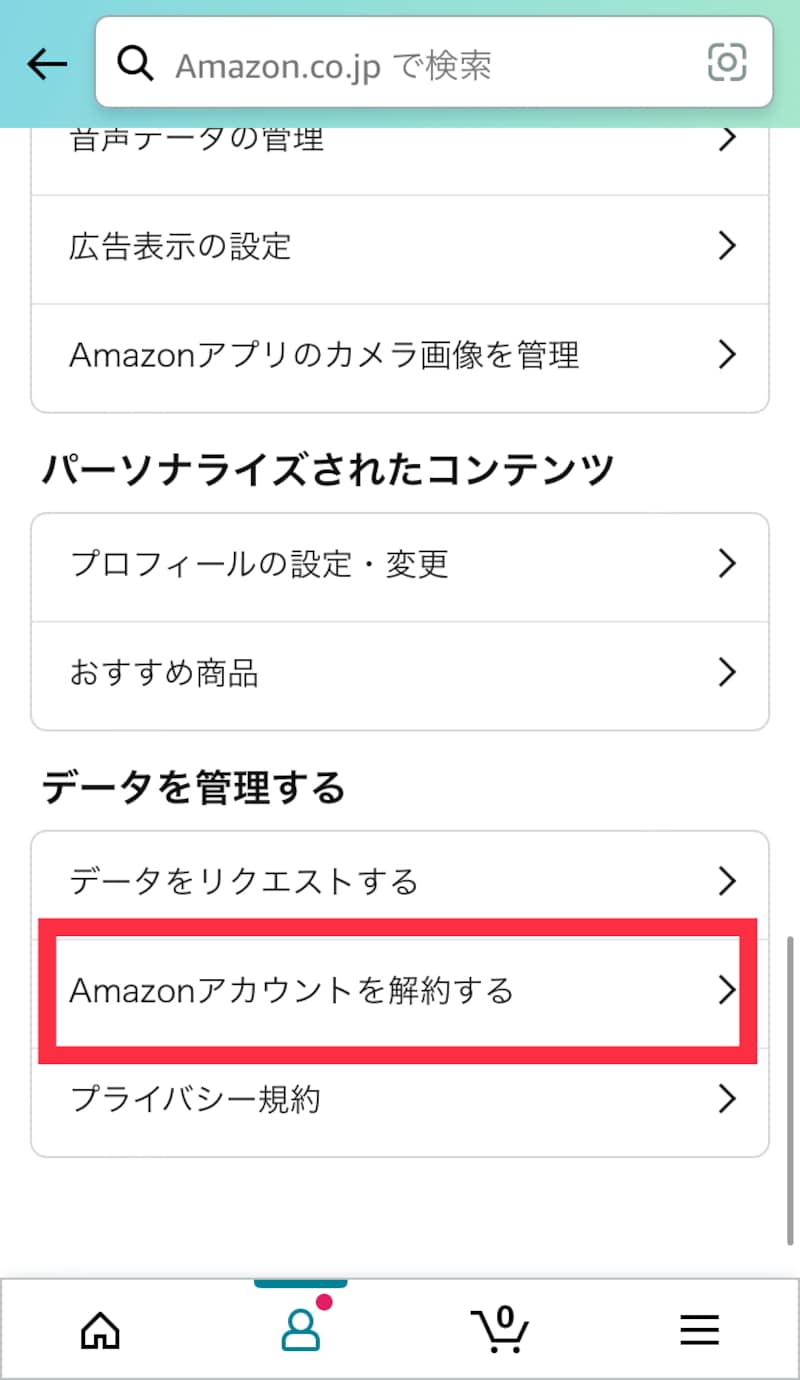This screenshot has height=1380, width=800.
Task: Open the shopping cart icon
Action: pos(500,1329)
